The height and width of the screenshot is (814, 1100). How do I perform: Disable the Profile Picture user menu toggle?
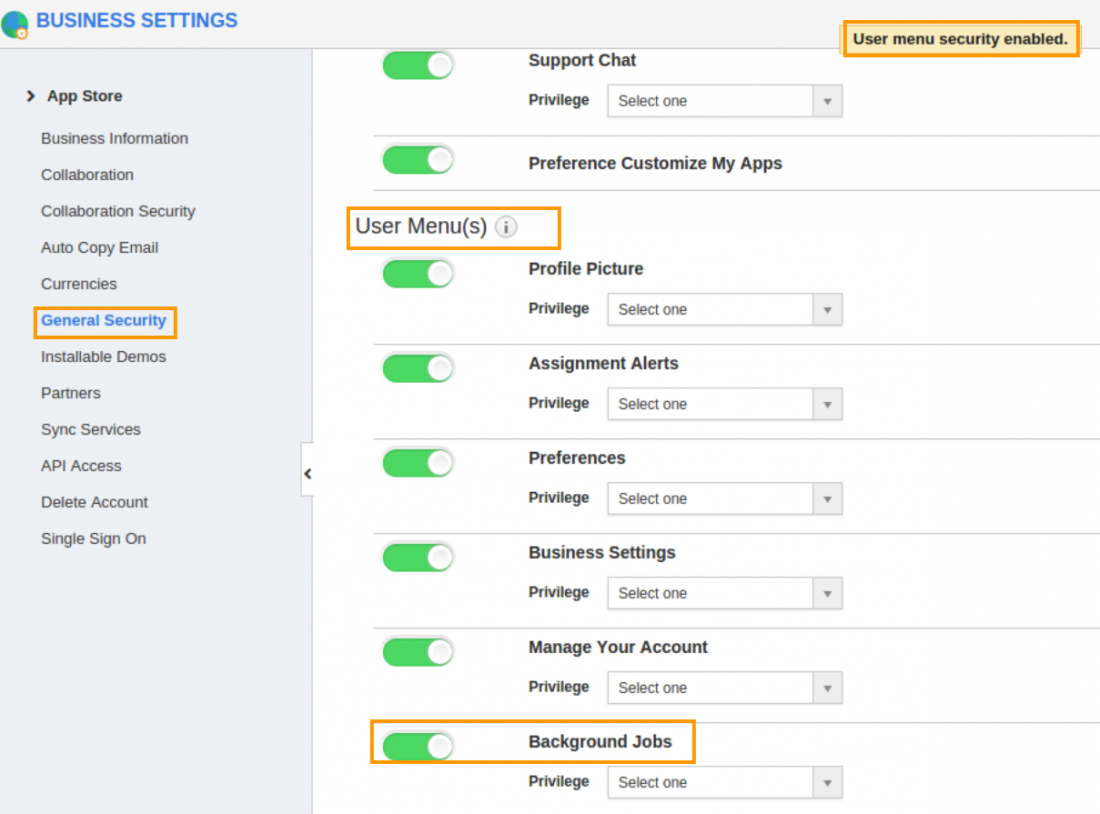click(x=417, y=273)
